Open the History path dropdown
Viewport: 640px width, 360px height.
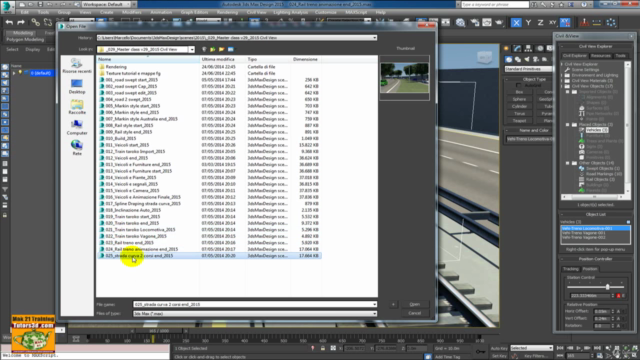click(x=374, y=38)
